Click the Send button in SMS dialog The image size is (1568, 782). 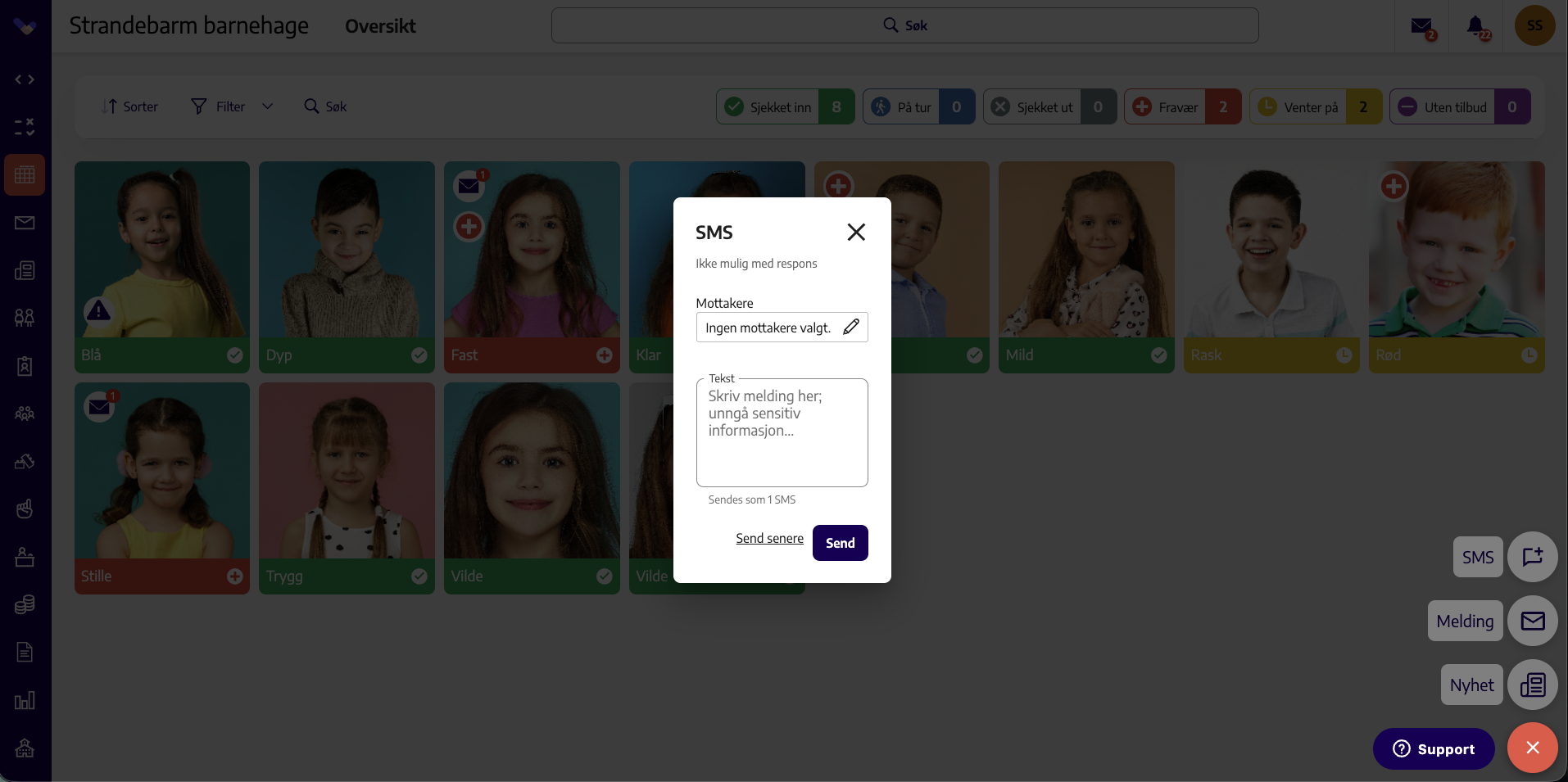pyautogui.click(x=840, y=543)
